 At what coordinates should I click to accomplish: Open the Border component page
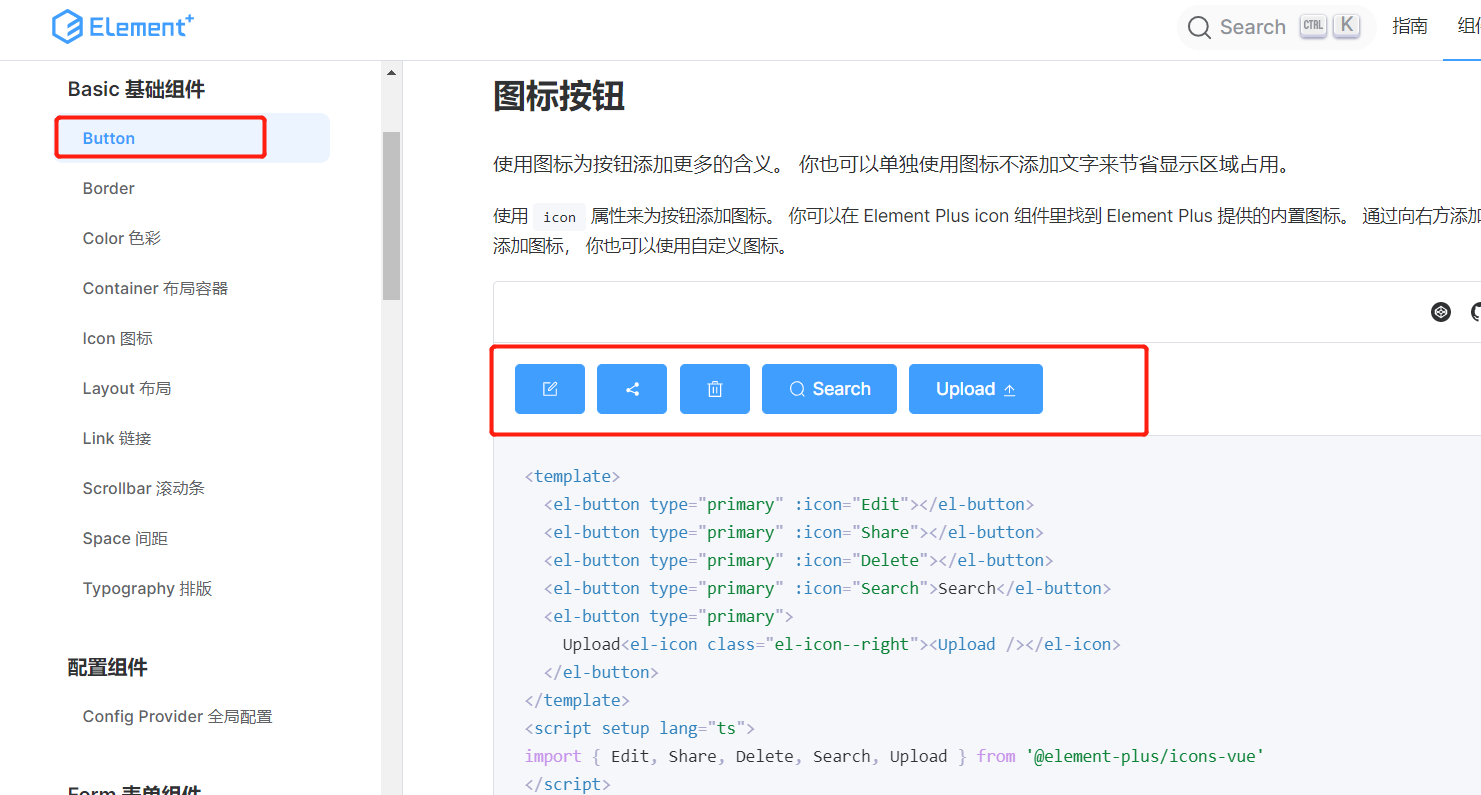(108, 188)
